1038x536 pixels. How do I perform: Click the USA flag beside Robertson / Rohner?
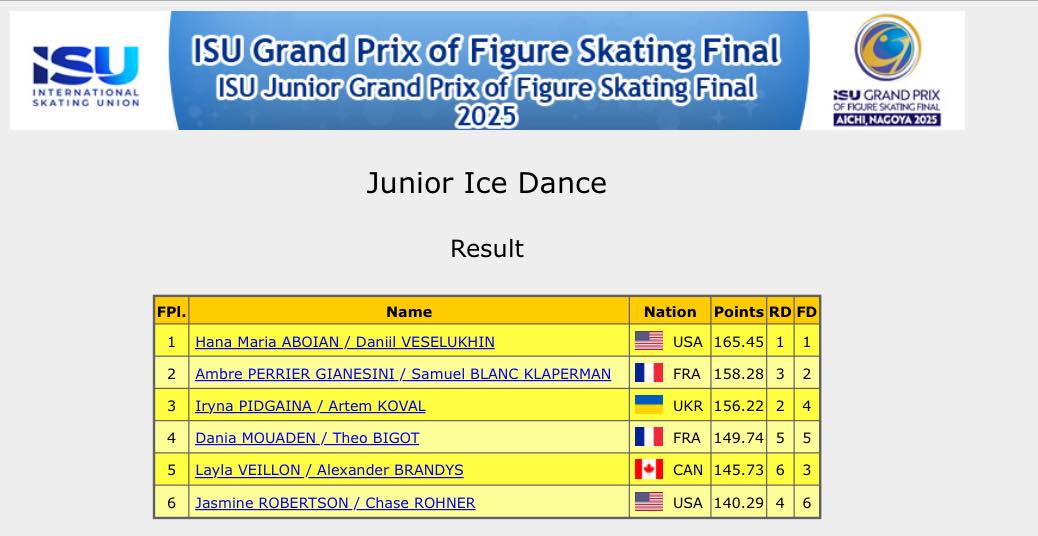point(649,502)
